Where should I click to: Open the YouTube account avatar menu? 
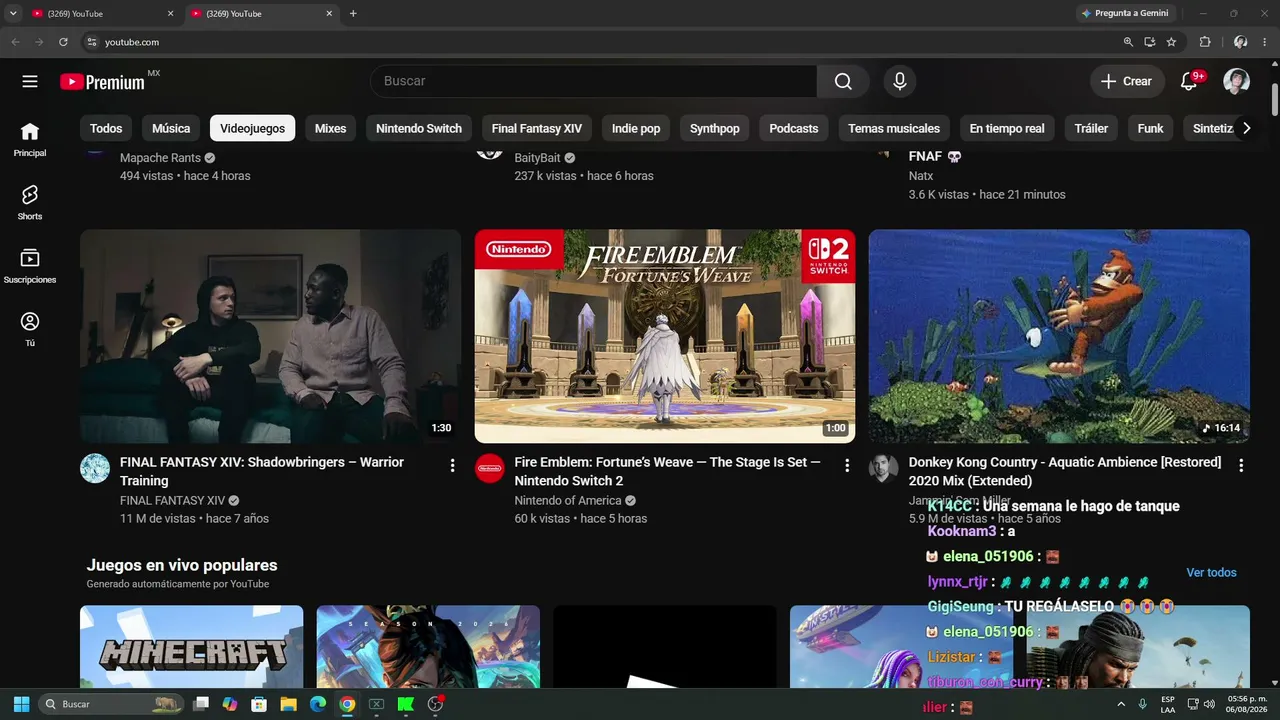(1237, 81)
